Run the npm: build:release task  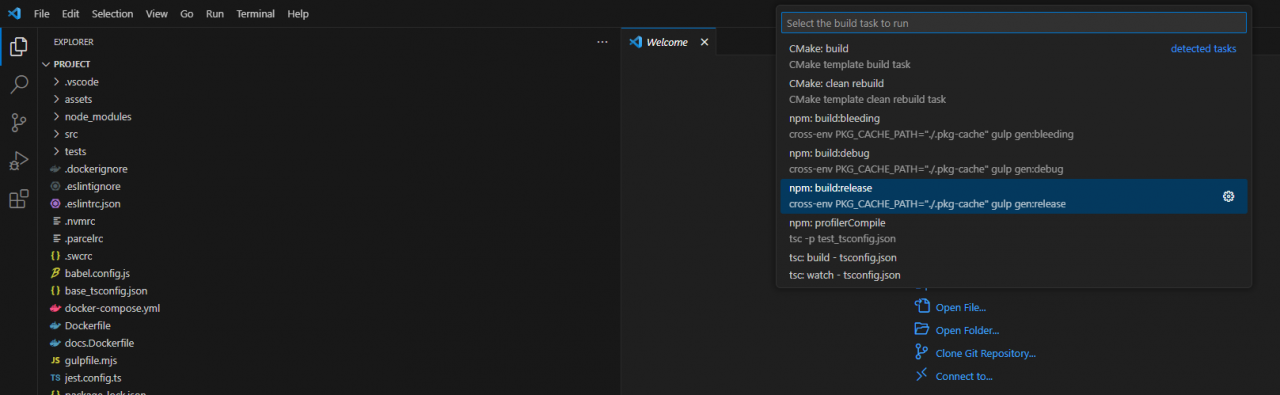pyautogui.click(x=1014, y=196)
